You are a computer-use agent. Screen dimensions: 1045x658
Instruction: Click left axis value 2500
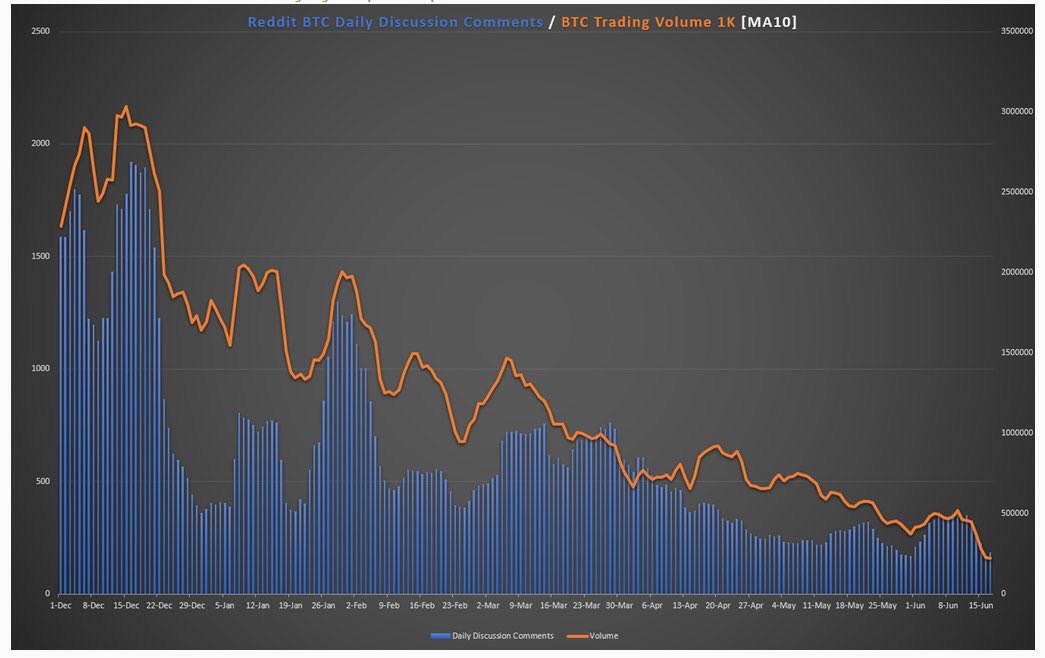(x=41, y=31)
